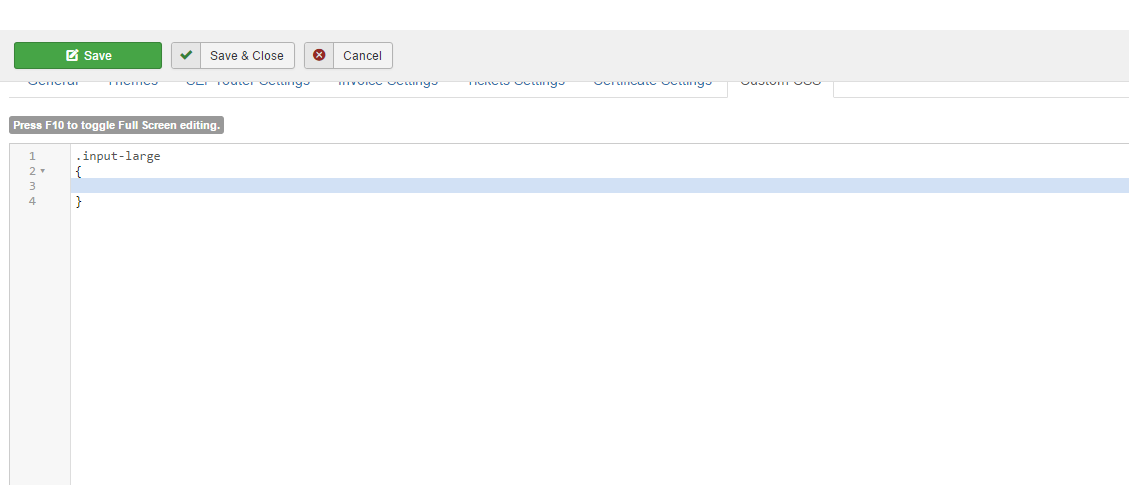1129x485 pixels.
Task: Click the red X cancel icon
Action: (319, 56)
